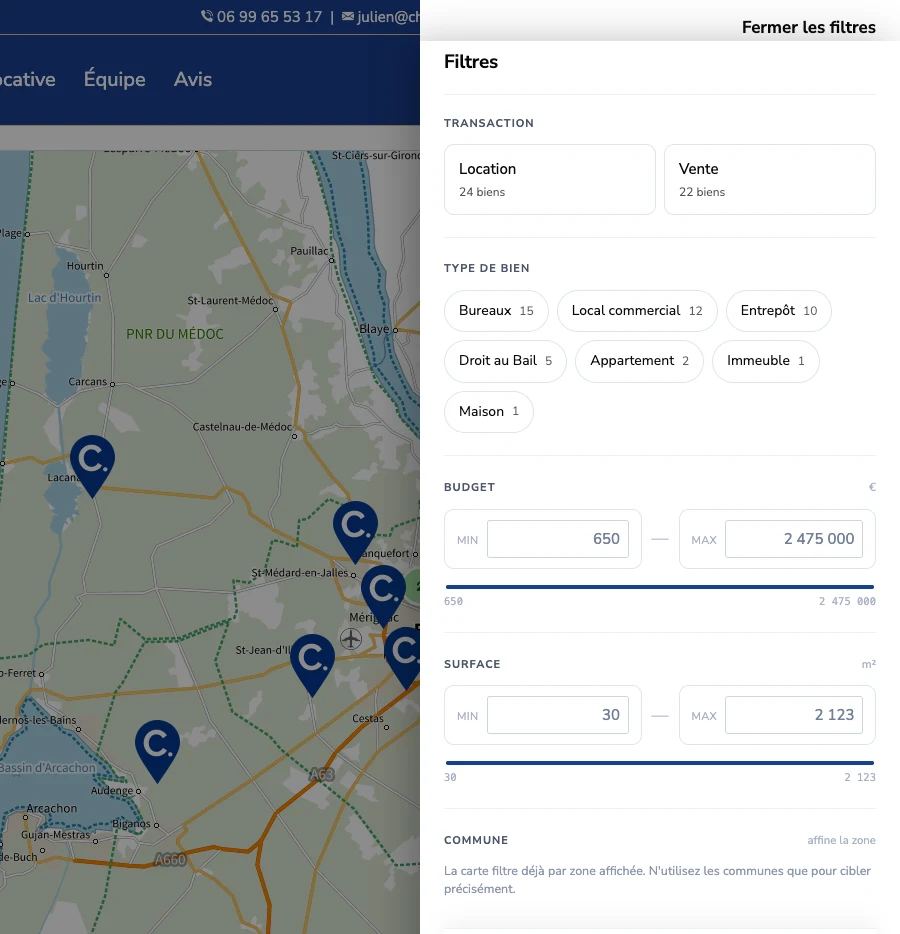Toggle the Appartement filter chip
900x934 pixels.
click(x=639, y=361)
